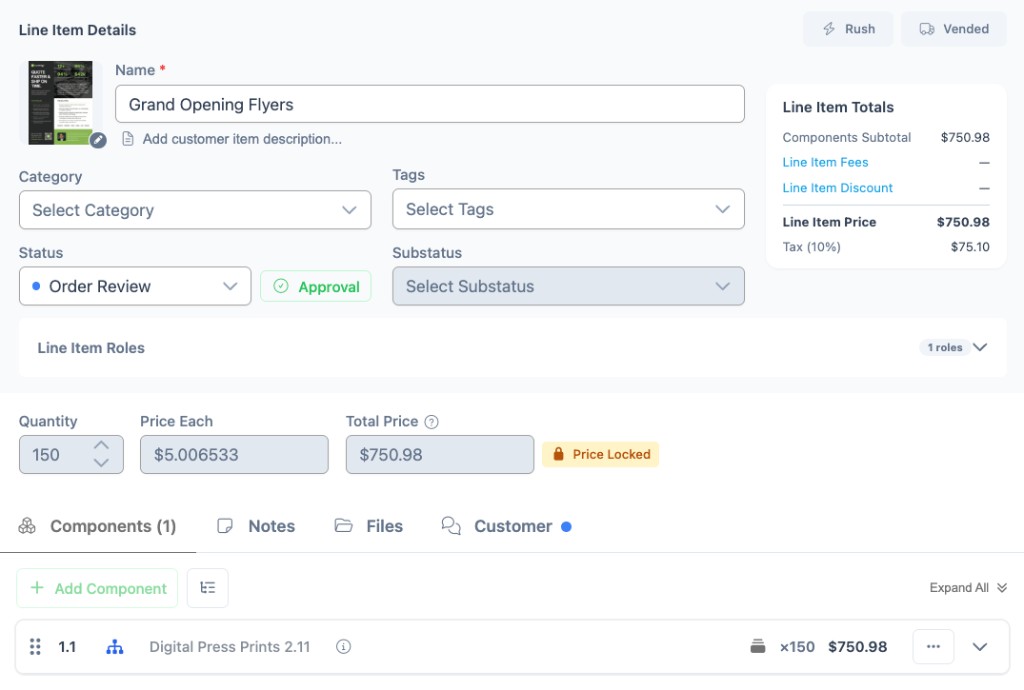This screenshot has width=1024, height=690.
Task: Open the Line Item Fees link
Action: pyautogui.click(x=825, y=162)
